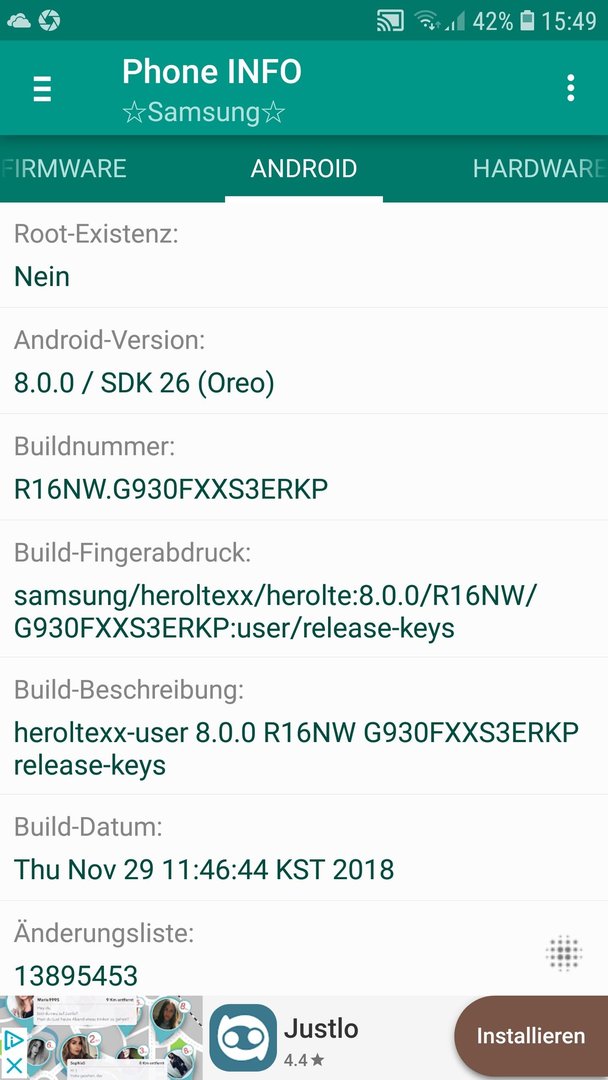Open the AdChoices triangle icon
Screen dimensions: 608x1080
click(14, 1040)
